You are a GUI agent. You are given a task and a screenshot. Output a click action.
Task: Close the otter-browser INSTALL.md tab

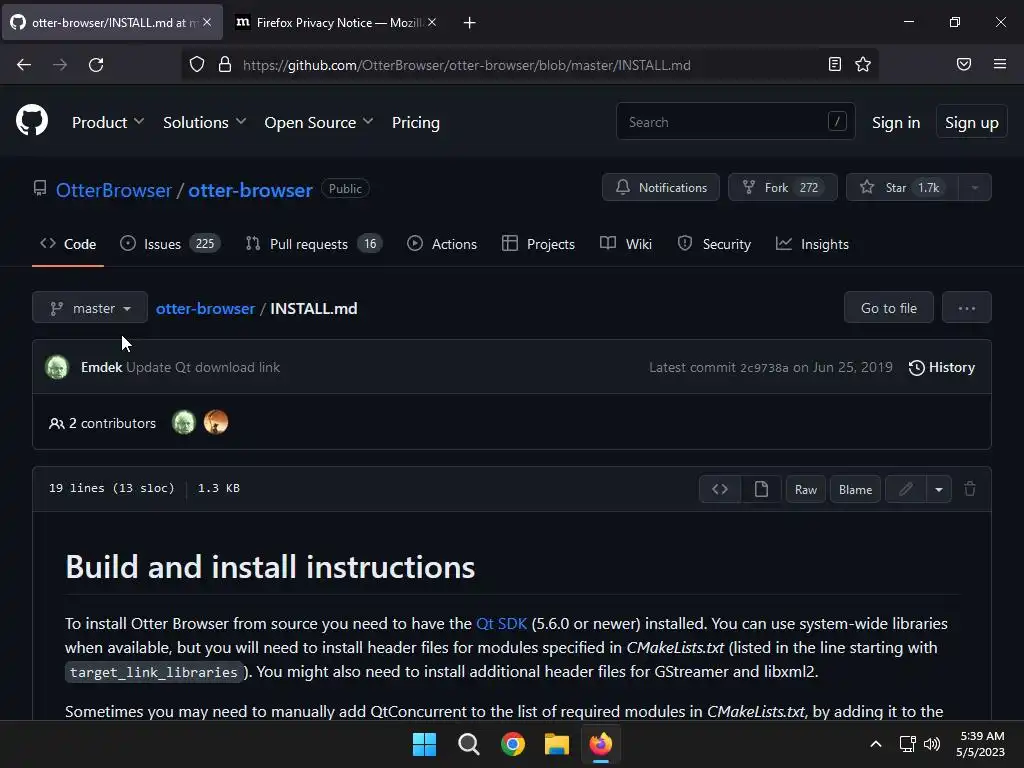(x=207, y=22)
